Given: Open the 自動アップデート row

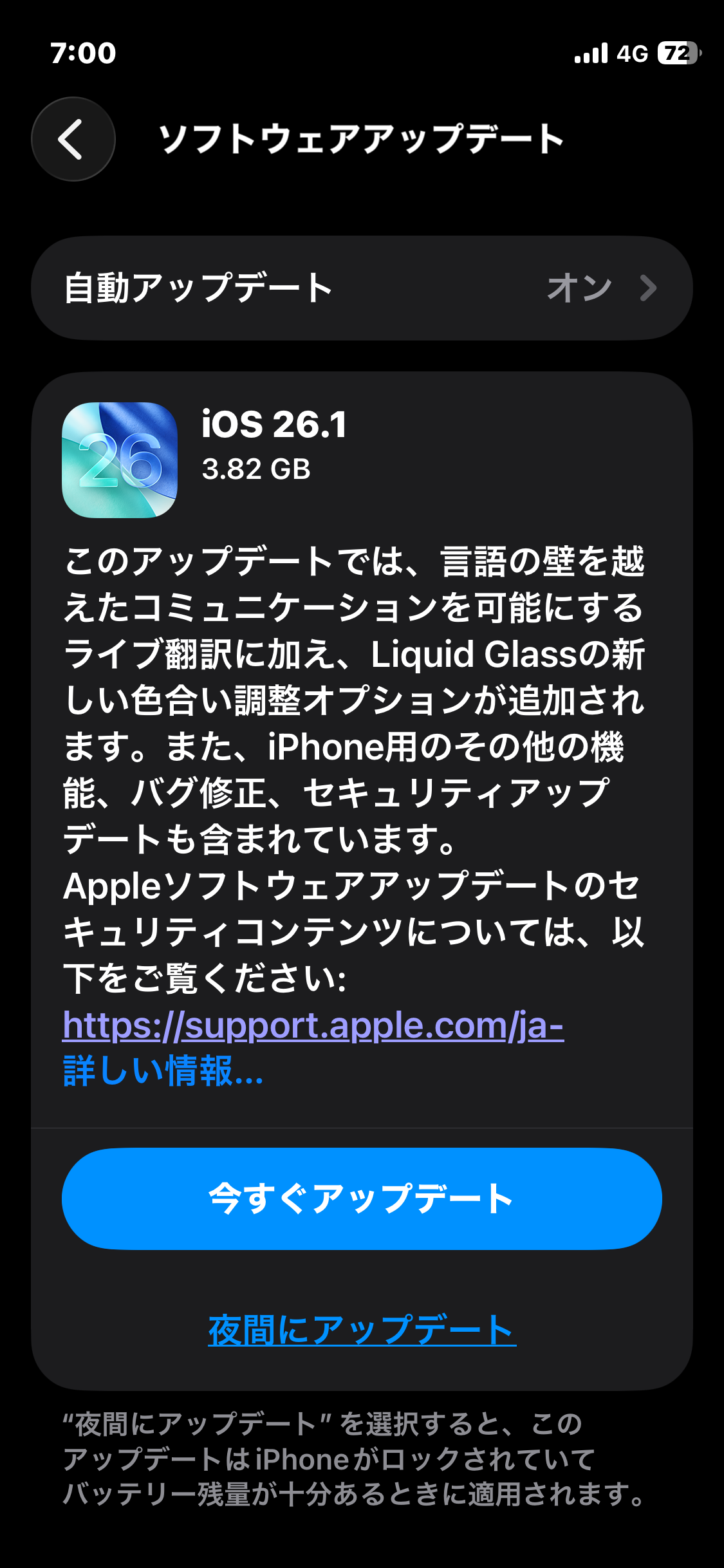Looking at the screenshot, I should [362, 288].
